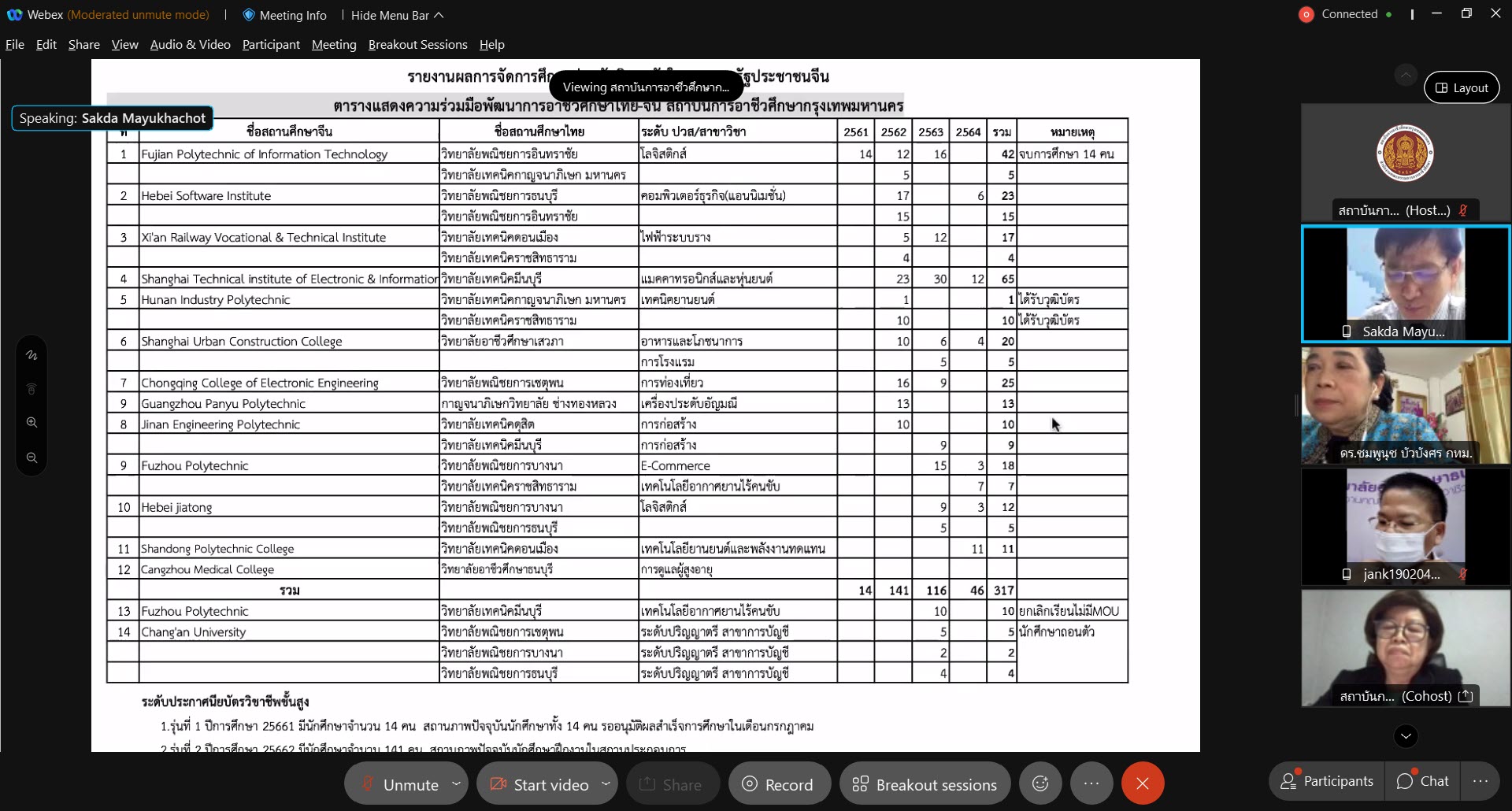Open the Participants panel
Image resolution: width=1512 pixels, height=811 pixels.
(x=1328, y=781)
